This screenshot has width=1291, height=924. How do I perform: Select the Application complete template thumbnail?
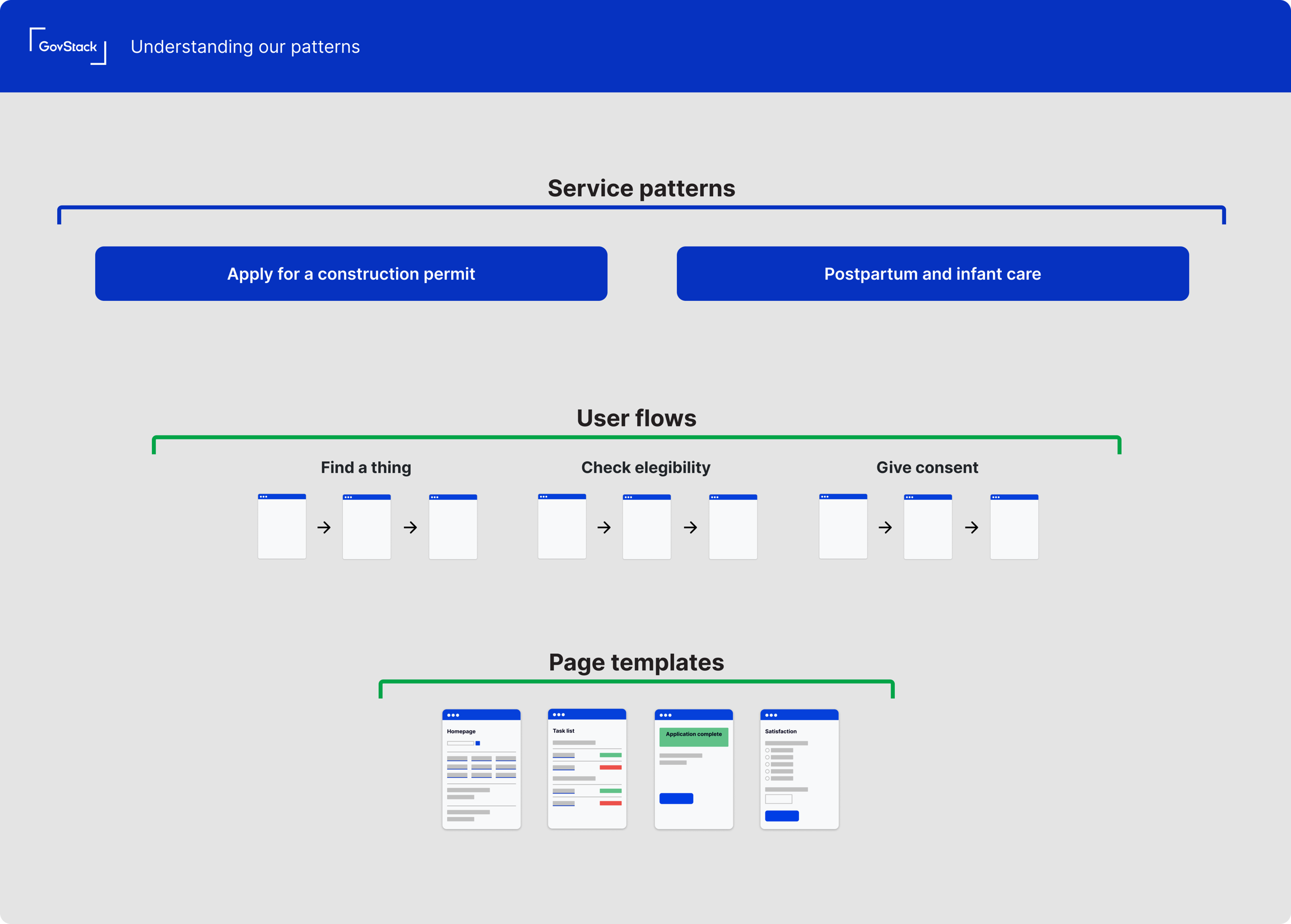pyautogui.click(x=694, y=769)
